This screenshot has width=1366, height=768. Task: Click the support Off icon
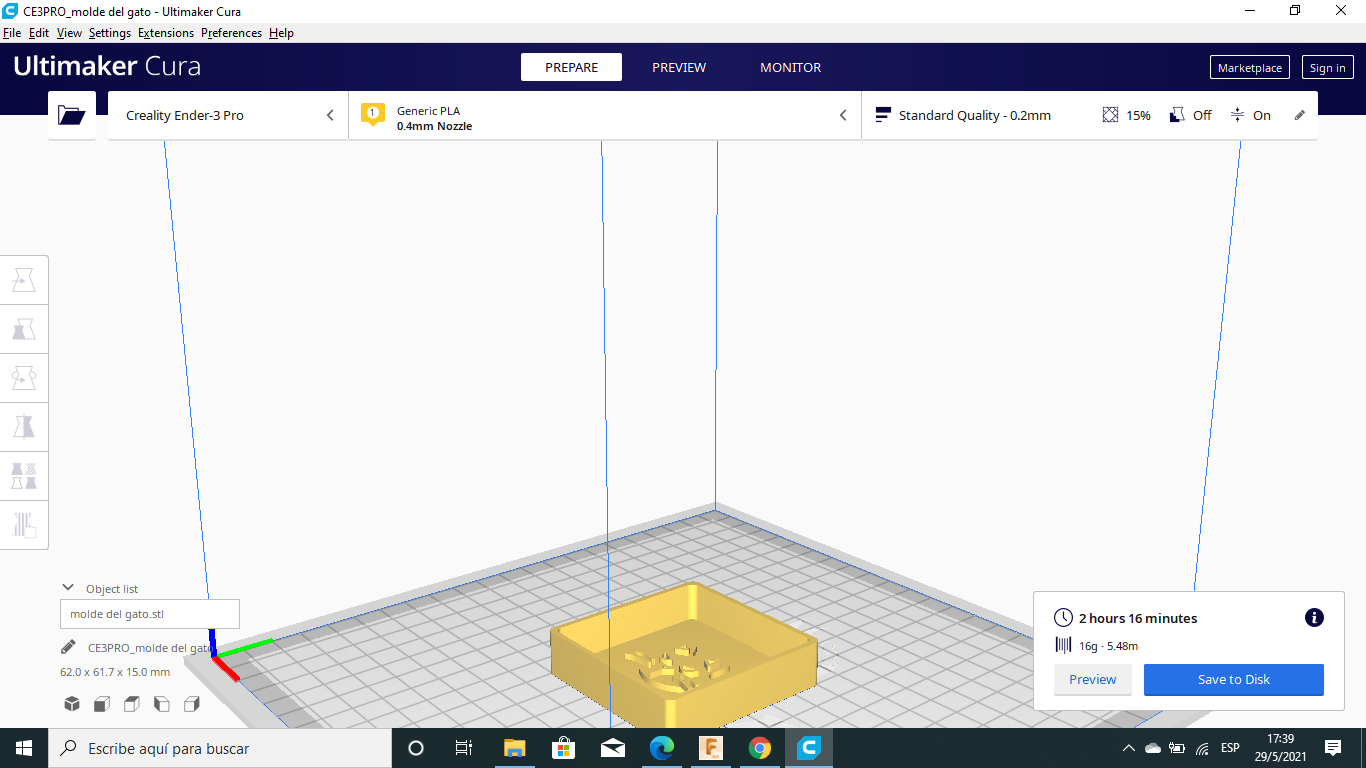coord(1177,115)
